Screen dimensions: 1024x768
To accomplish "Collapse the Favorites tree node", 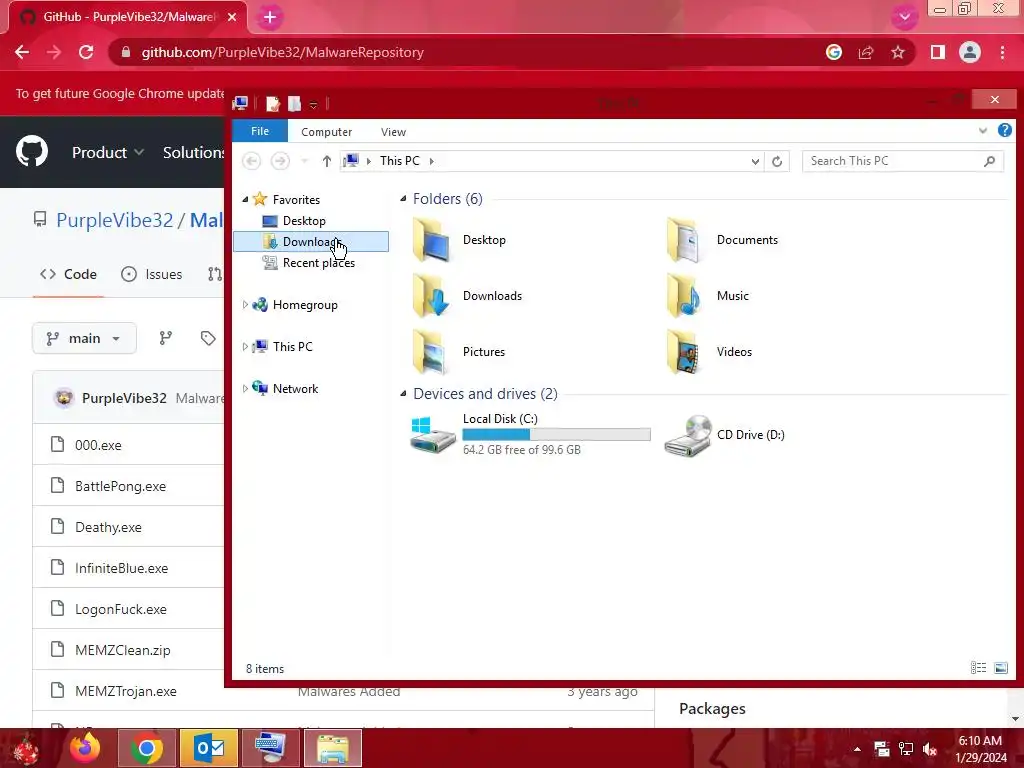I will (x=246, y=199).
